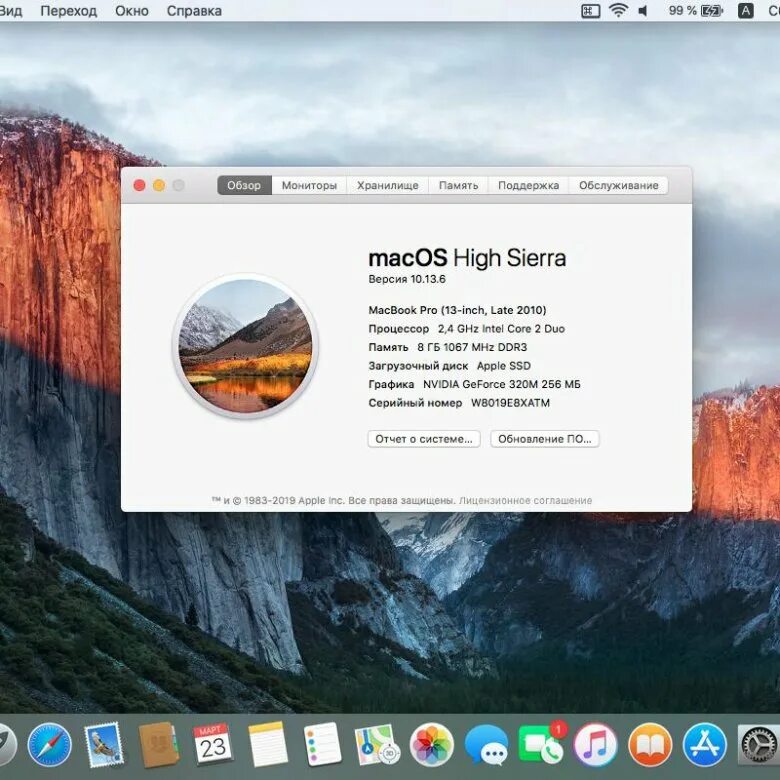Switch to the Мониторы tab
Viewport: 780px width, 780px height.
point(309,185)
